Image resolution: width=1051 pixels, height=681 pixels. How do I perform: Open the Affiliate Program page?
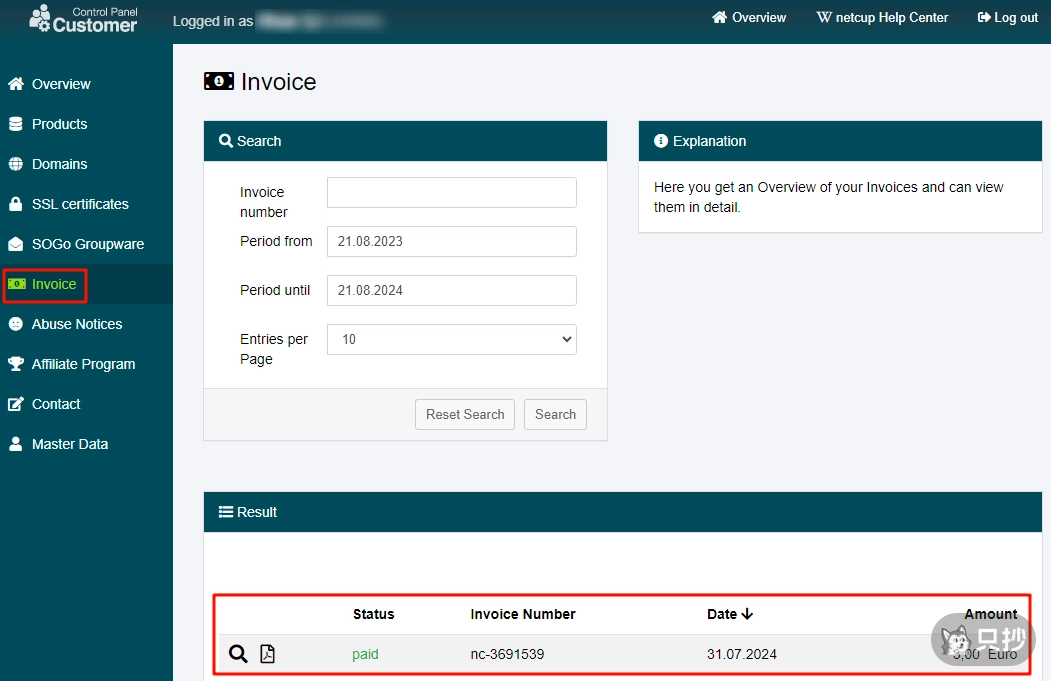click(83, 364)
